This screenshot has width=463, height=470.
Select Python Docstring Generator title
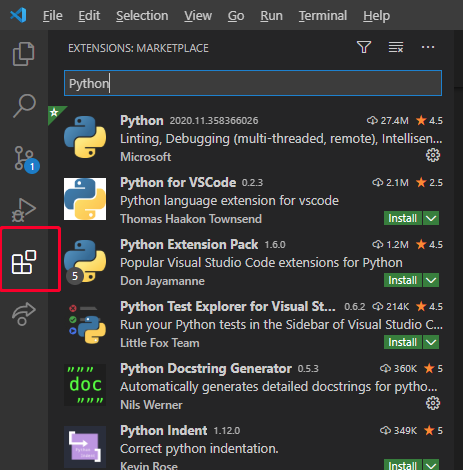206,368
